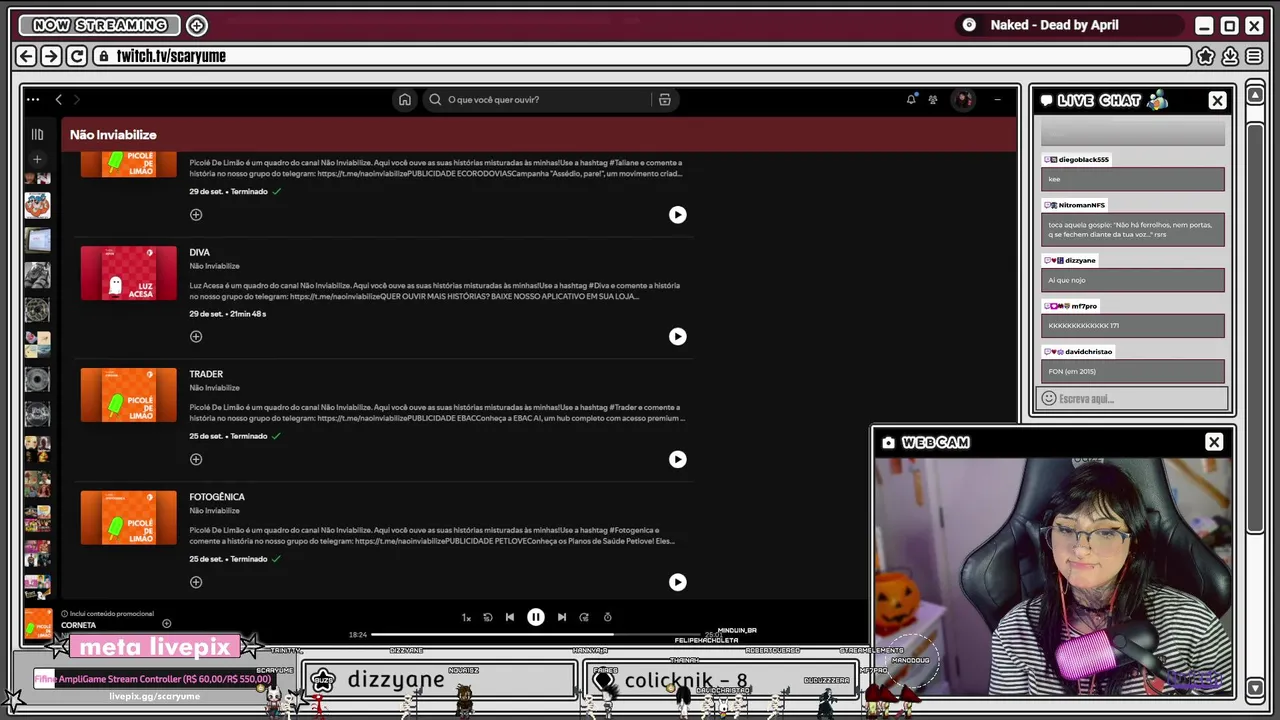Select the Now Streaming tab
Viewport: 1280px width, 720px height.
point(100,25)
